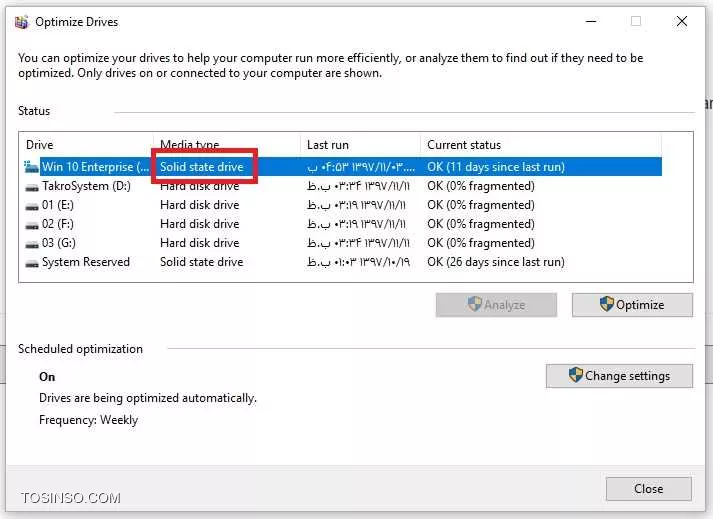Sort by the Media type column header
This screenshot has height=519, width=713.
click(227, 145)
